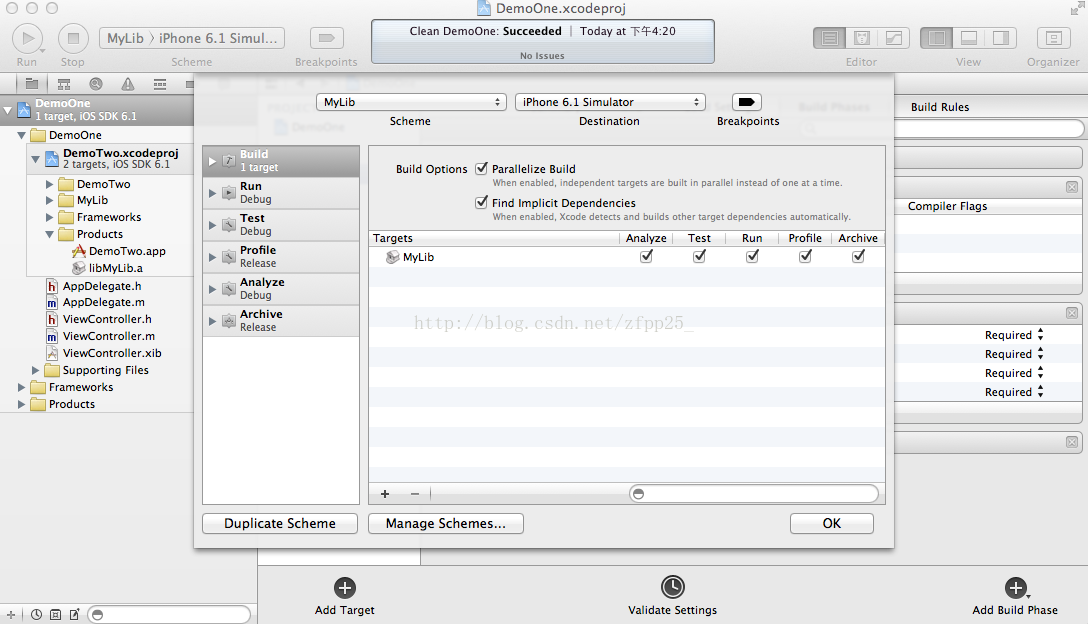Uncheck Analyze for MyLib target
Viewport: 1088px width, 624px height.
click(x=646, y=256)
